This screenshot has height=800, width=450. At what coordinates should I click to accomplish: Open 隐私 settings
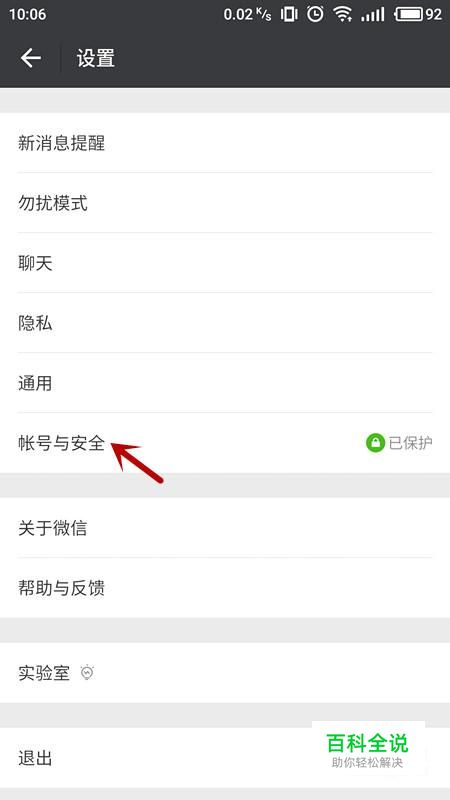tap(225, 323)
